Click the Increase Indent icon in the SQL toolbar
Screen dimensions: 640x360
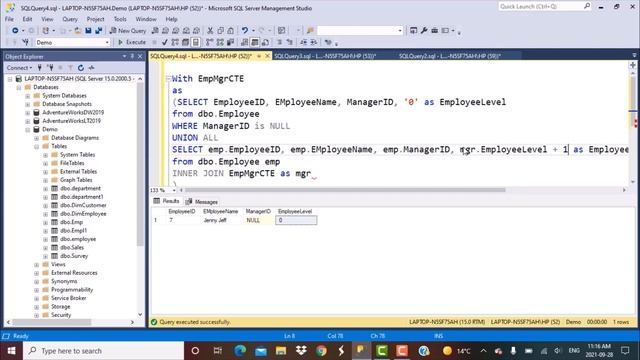tap(313, 42)
